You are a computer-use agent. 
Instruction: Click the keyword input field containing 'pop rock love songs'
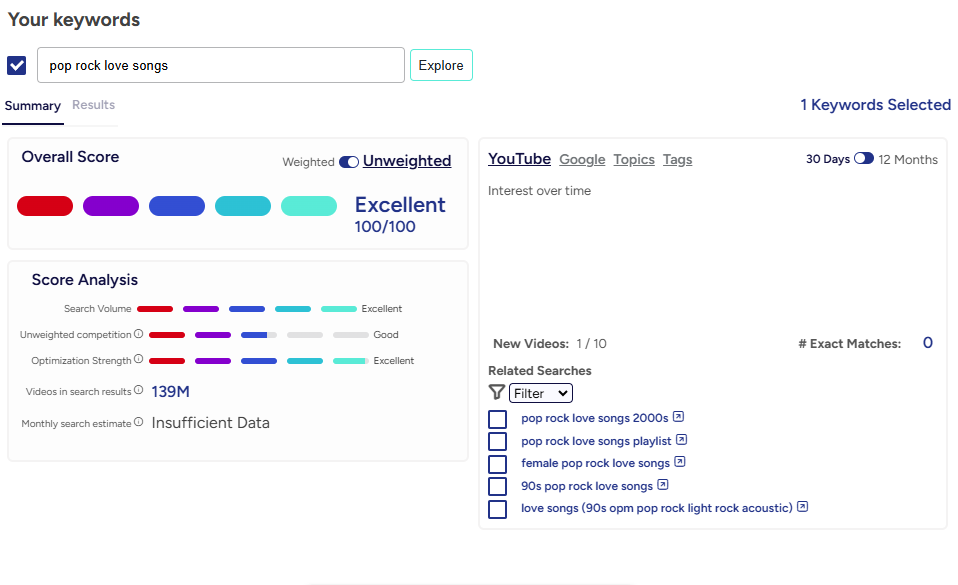point(221,66)
